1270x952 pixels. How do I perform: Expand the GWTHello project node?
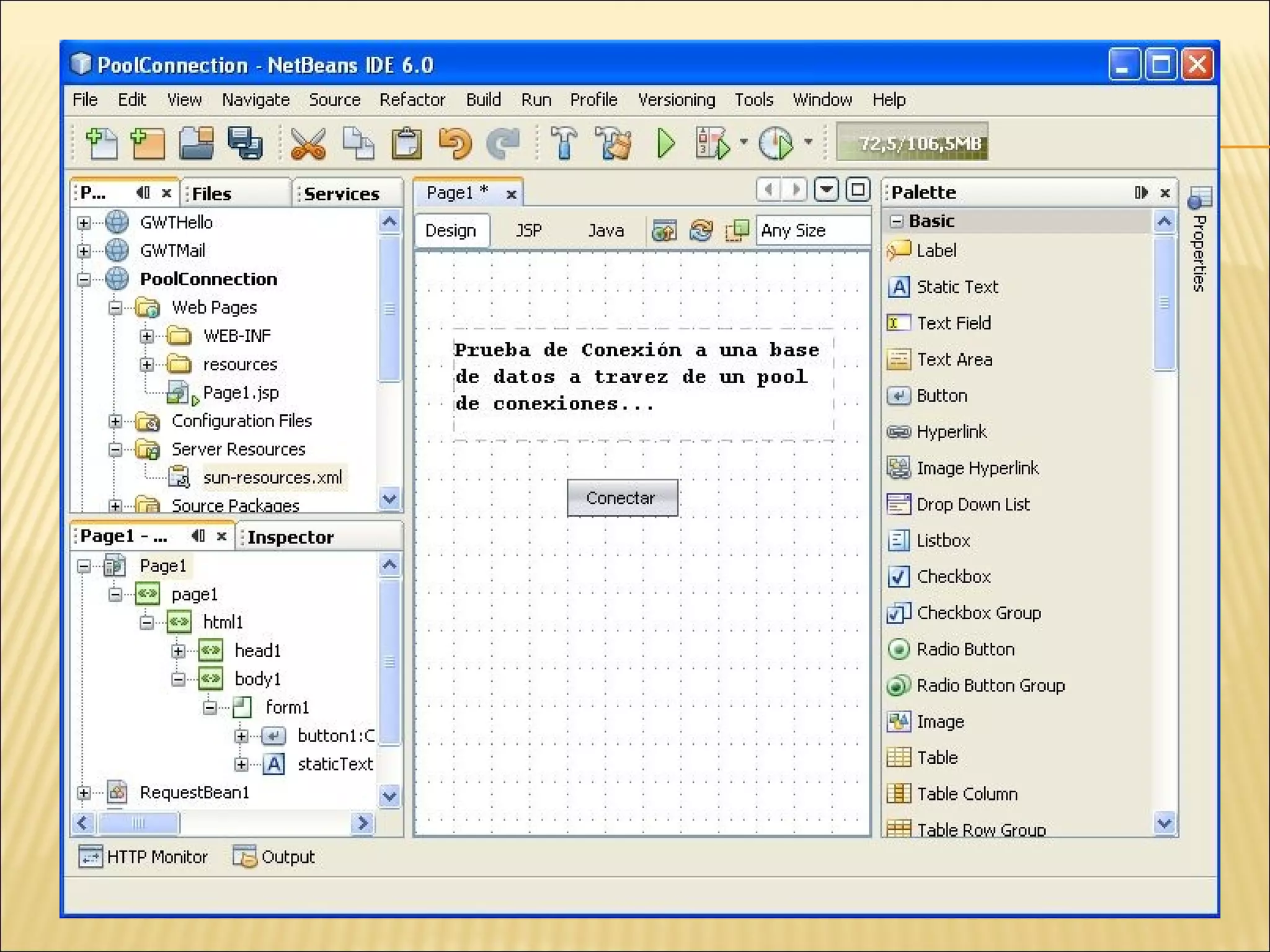pos(84,223)
